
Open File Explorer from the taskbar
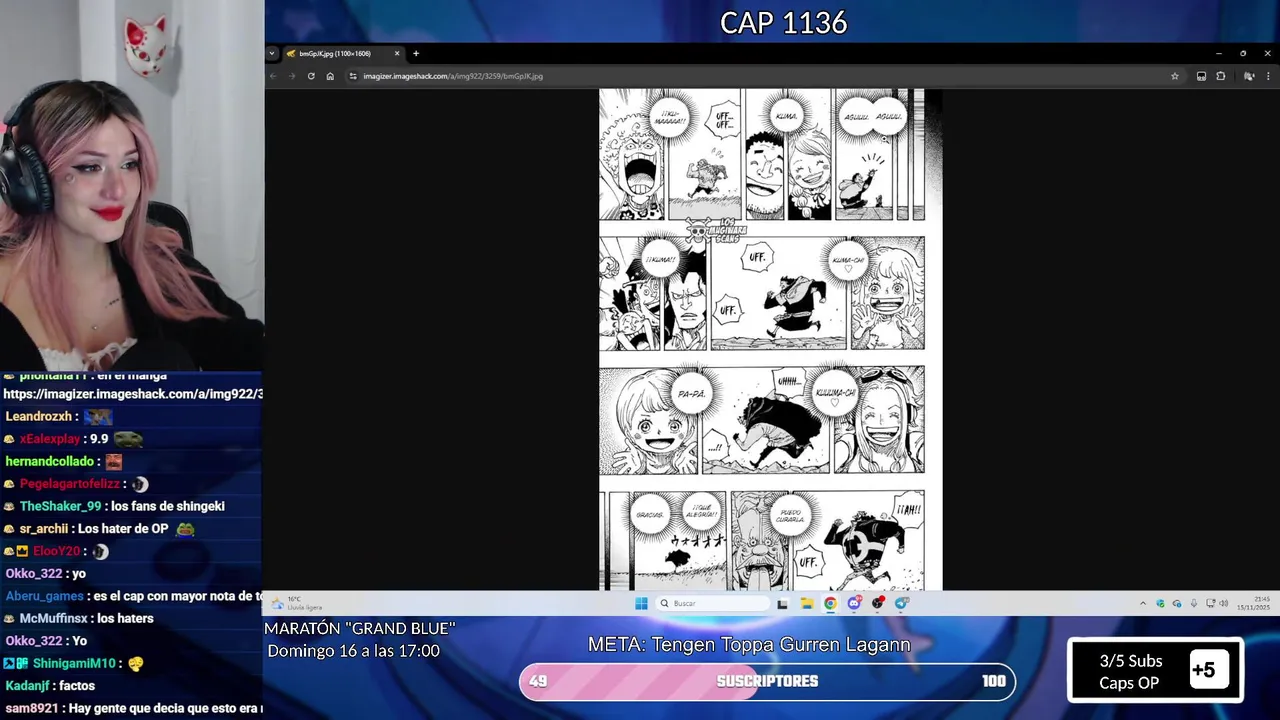pyautogui.click(x=806, y=603)
